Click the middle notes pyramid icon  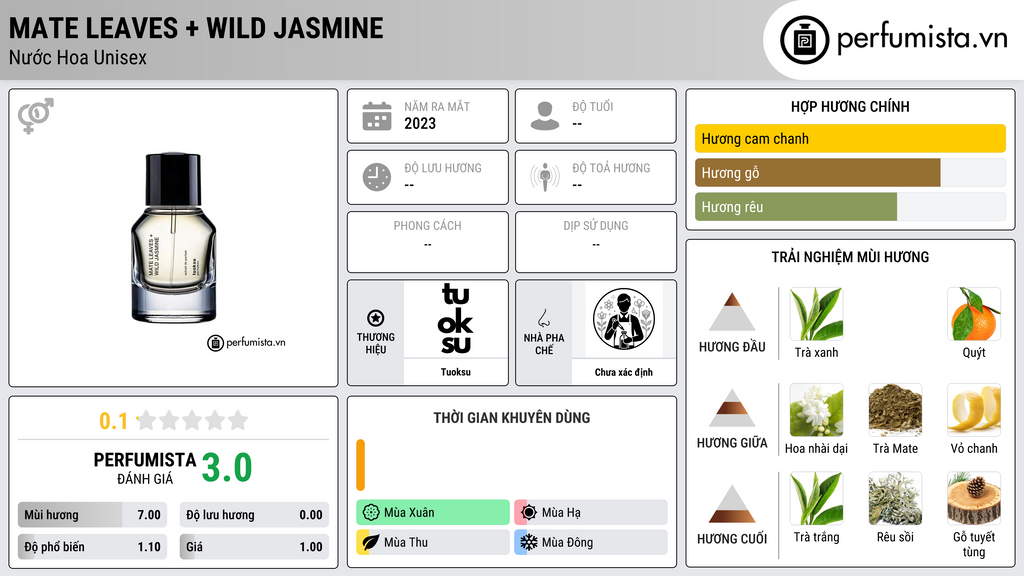(x=732, y=408)
